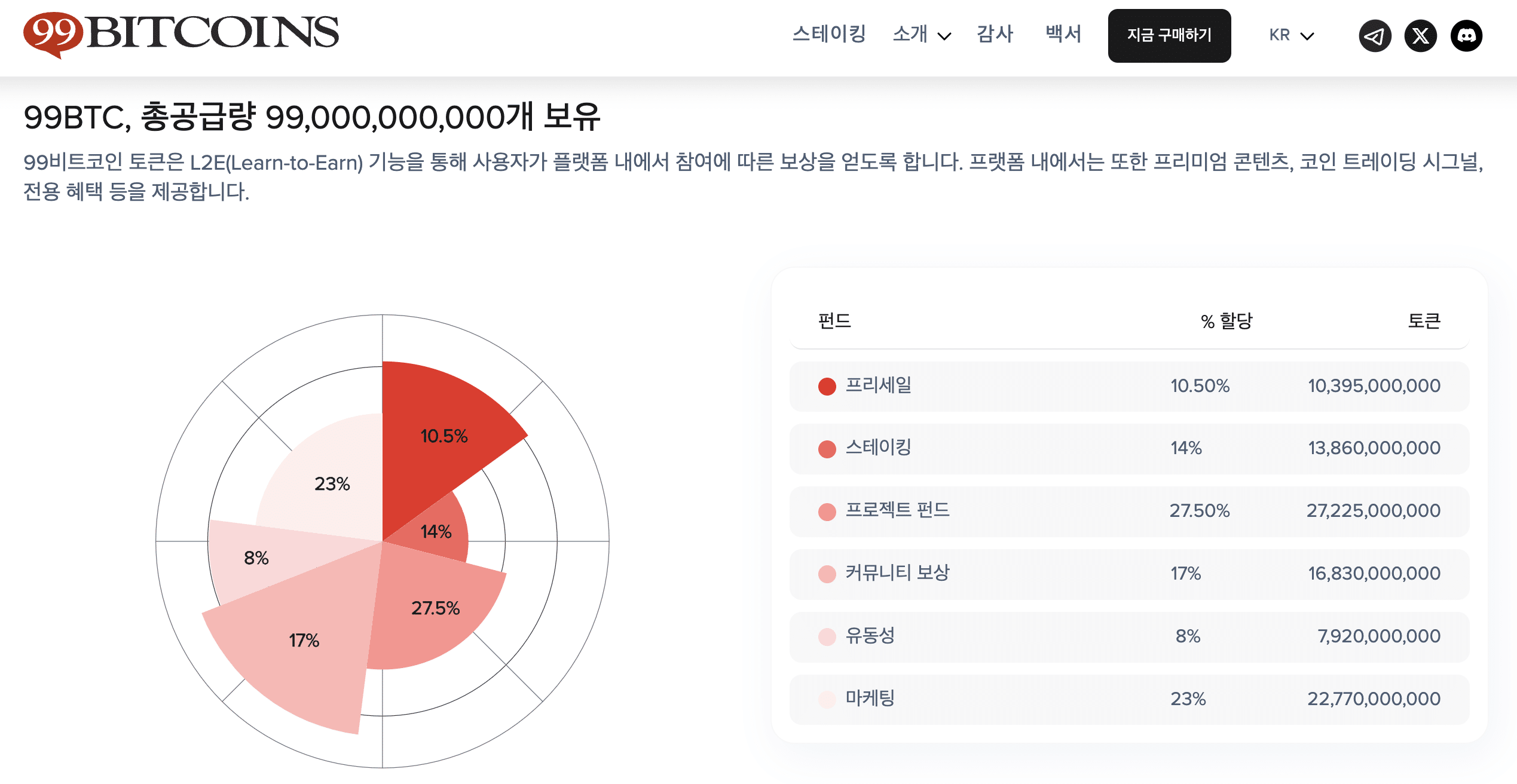Open the 감사 menu item
1517x784 pixels.
(995, 34)
